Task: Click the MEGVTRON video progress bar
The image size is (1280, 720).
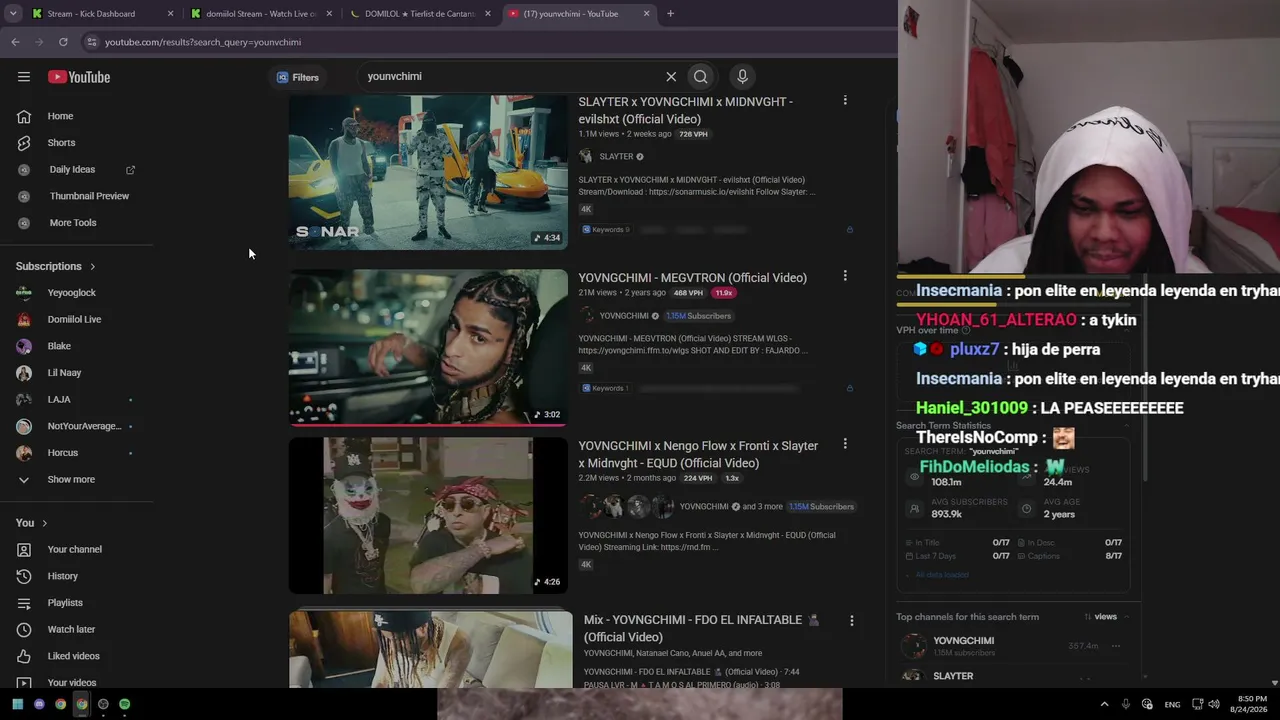Action: coord(428,424)
